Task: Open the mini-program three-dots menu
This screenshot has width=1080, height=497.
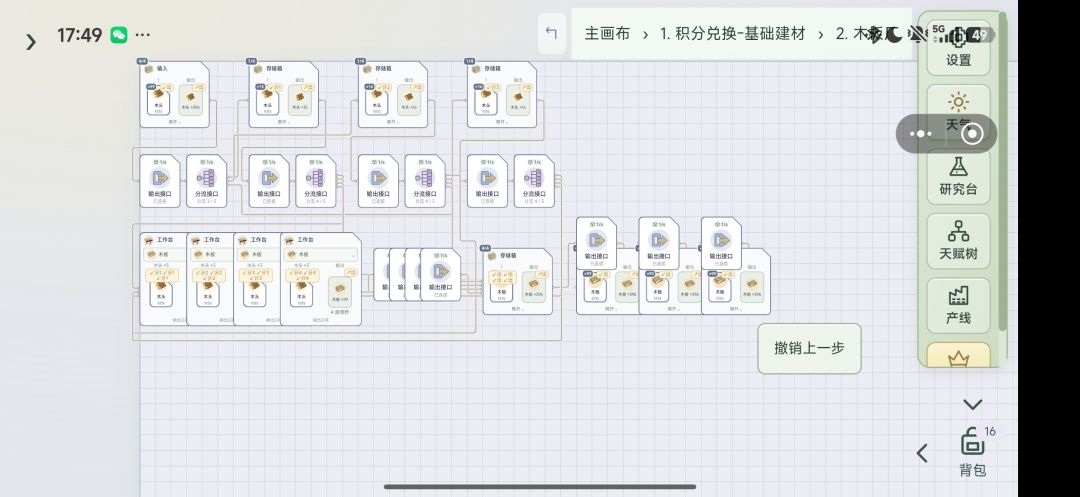Action: click(921, 134)
